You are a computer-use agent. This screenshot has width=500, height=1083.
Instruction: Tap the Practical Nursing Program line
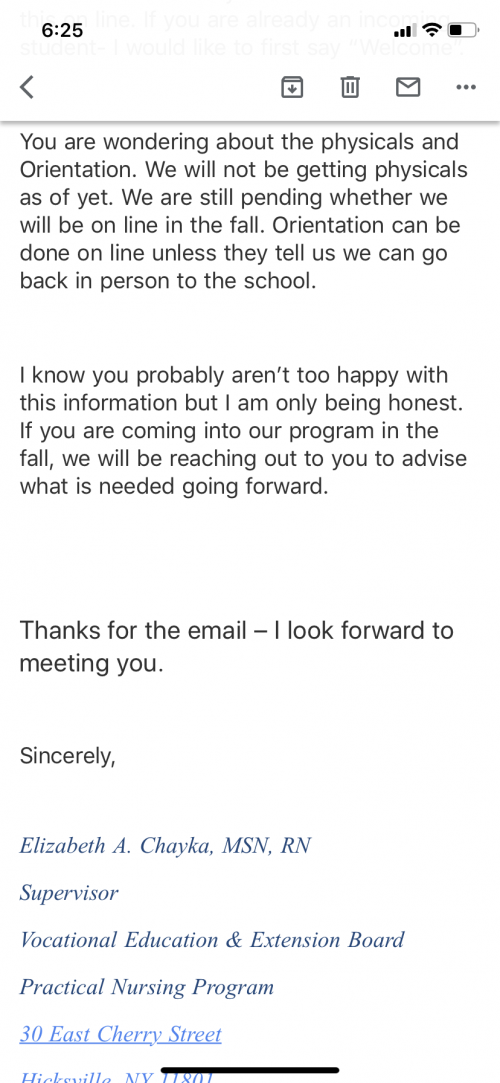coord(146,987)
